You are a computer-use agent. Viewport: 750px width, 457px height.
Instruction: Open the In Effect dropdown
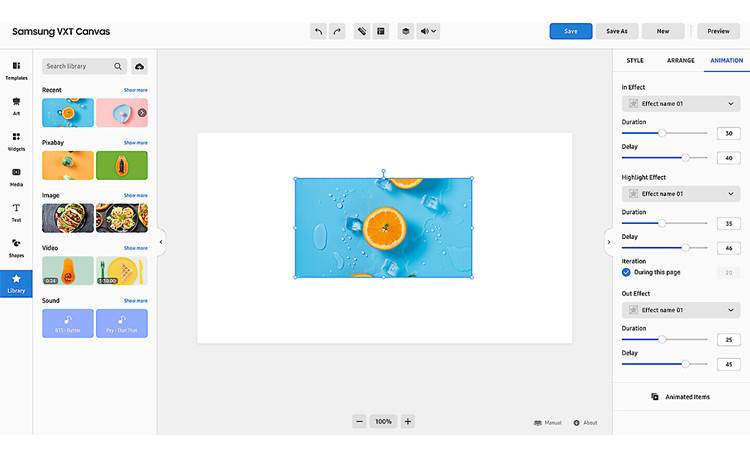680,103
